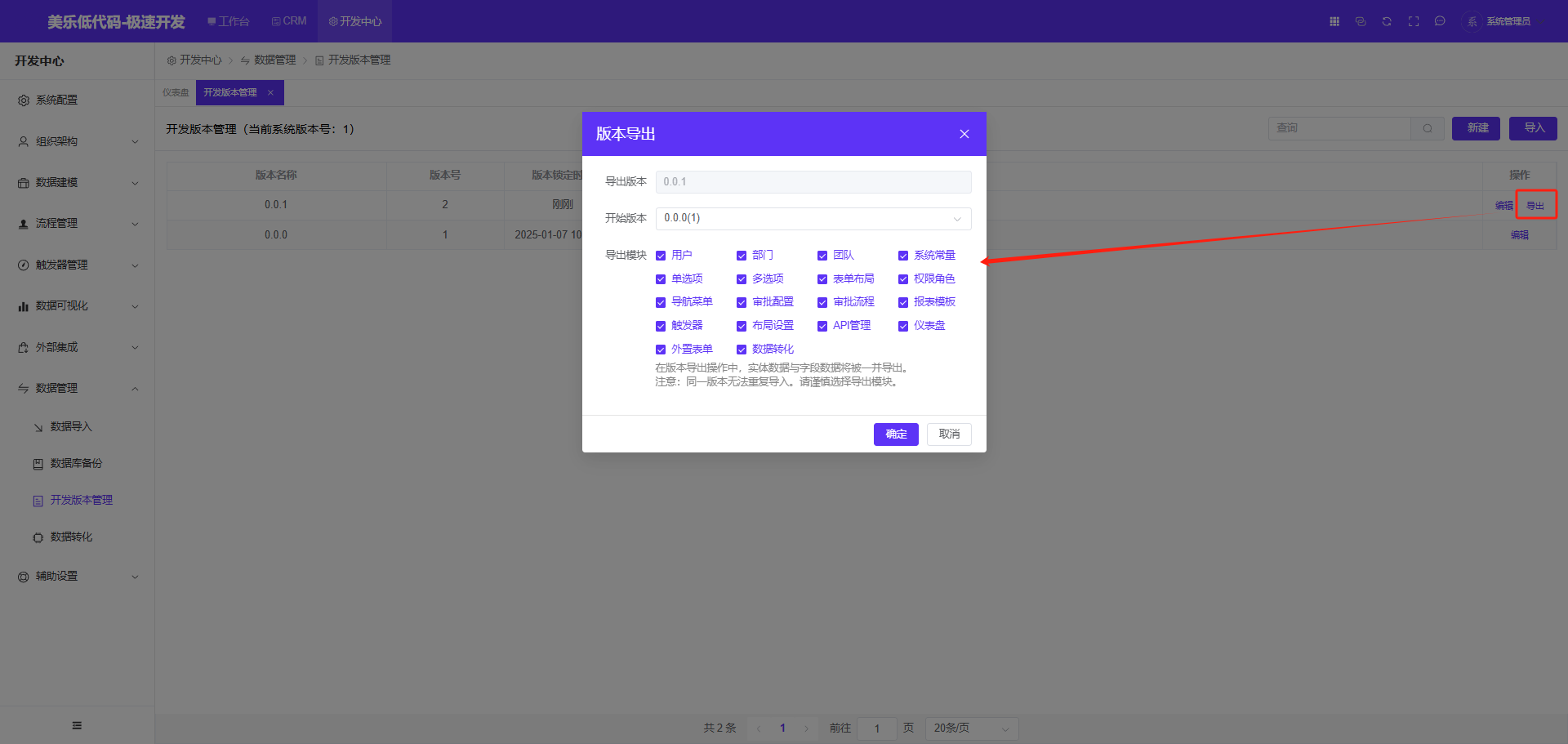The image size is (1568, 744).
Task: Switch to the CRM top menu
Action: (x=289, y=21)
